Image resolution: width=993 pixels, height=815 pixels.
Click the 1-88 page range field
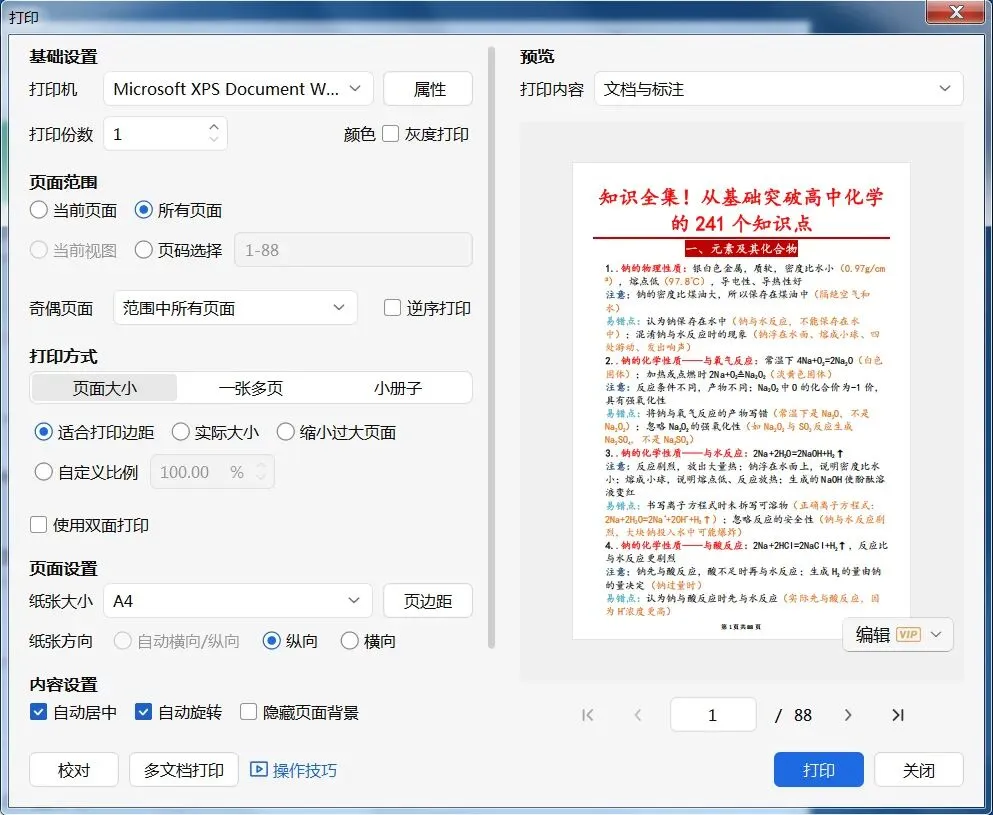(353, 250)
